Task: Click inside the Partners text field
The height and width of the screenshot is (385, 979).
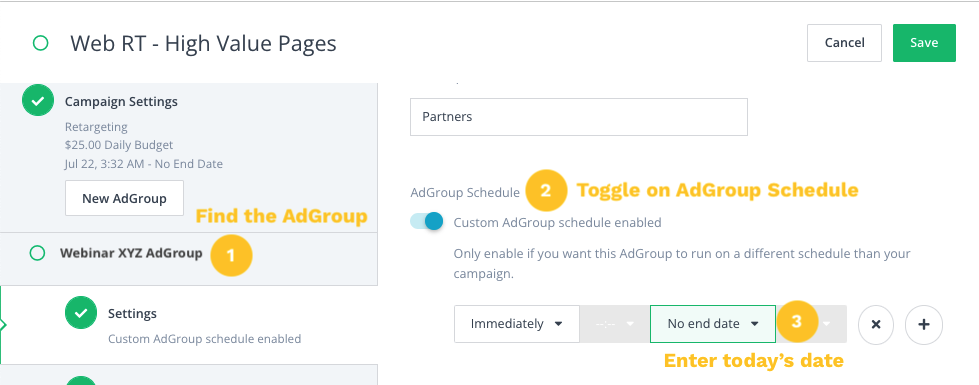Action: pos(579,117)
